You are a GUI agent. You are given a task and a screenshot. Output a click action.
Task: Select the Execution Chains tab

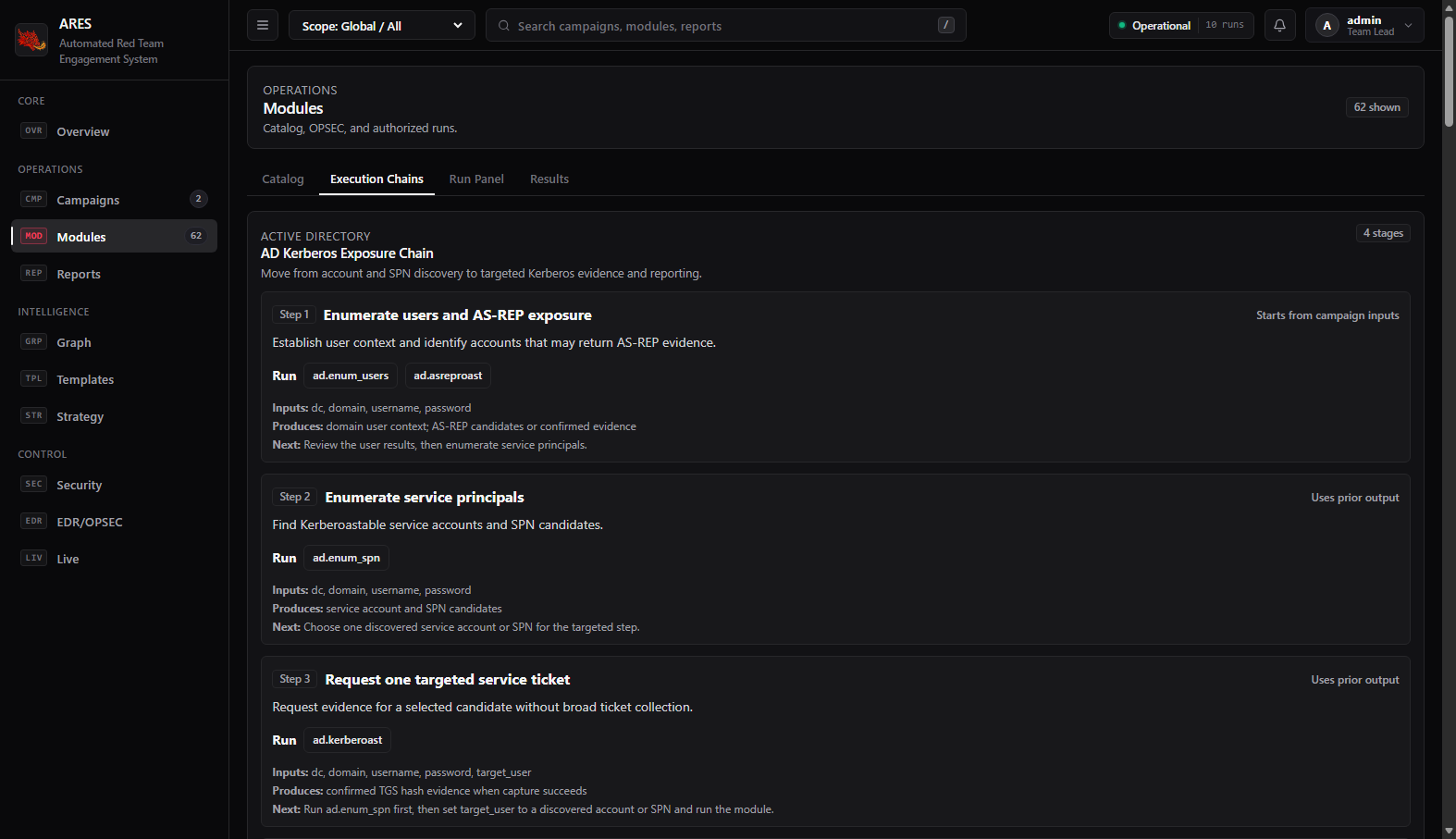coord(376,179)
